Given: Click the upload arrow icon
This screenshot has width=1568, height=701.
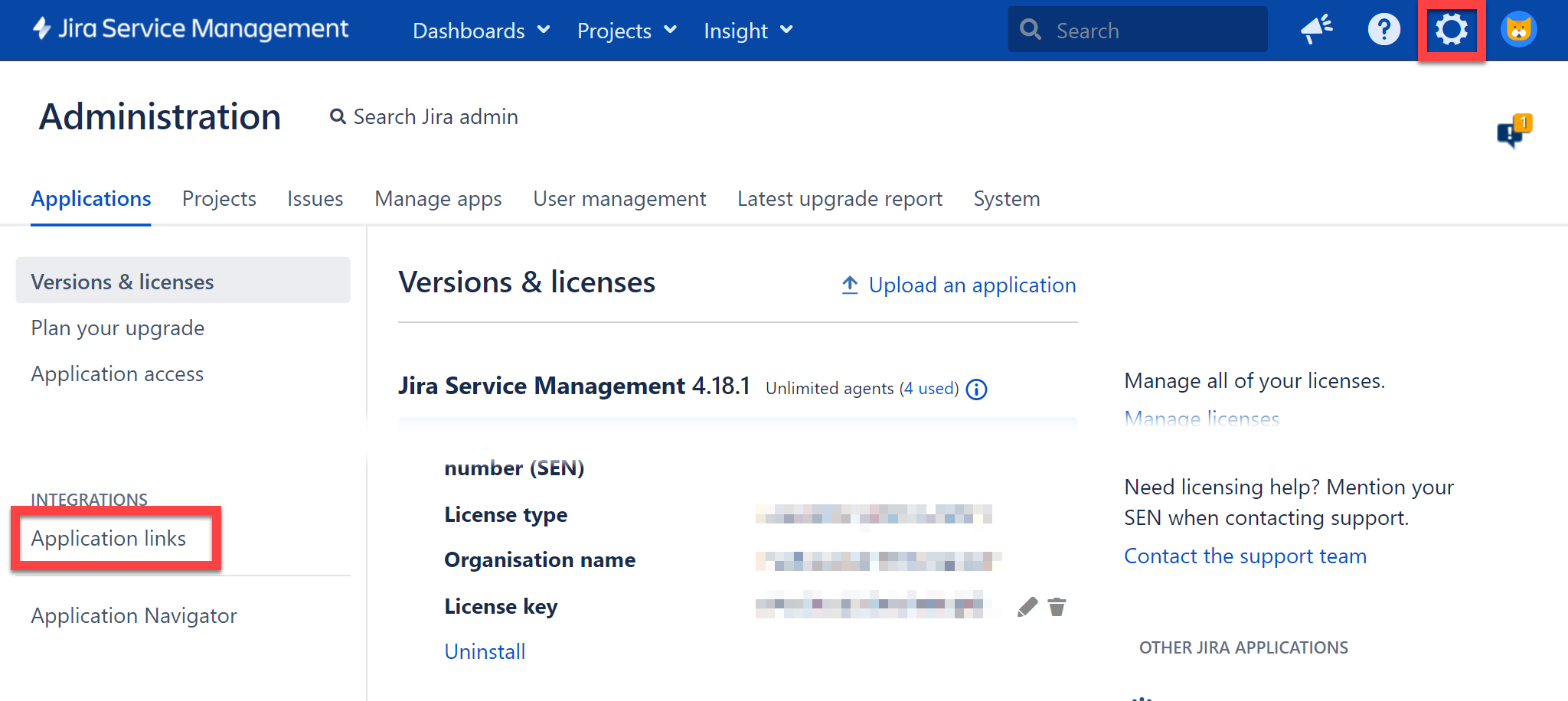Looking at the screenshot, I should point(850,285).
